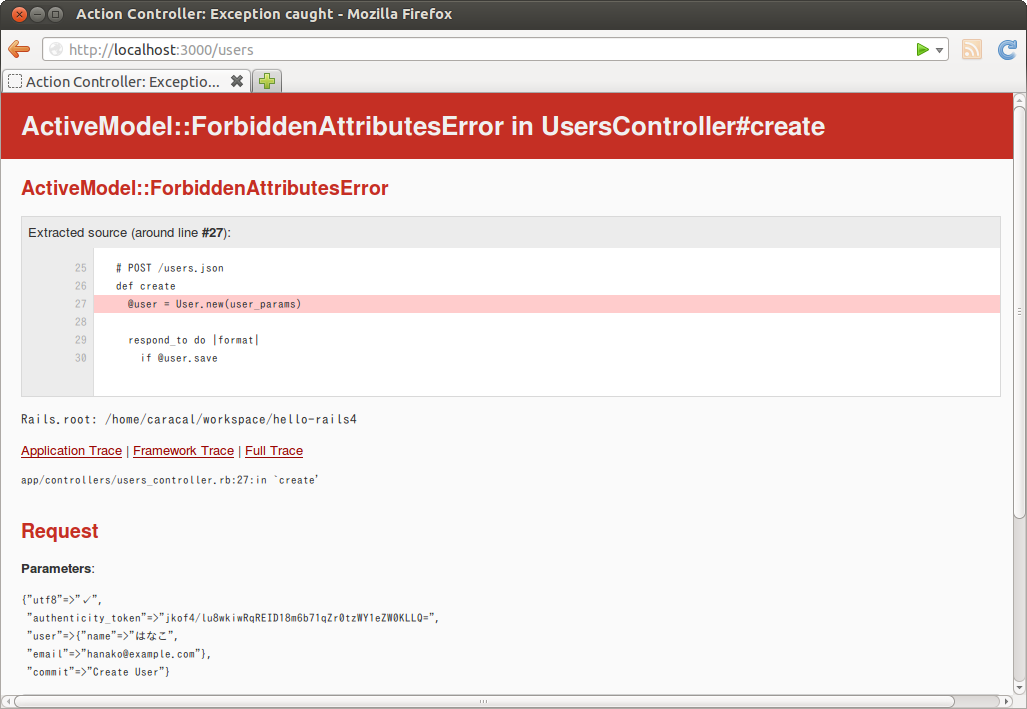Expand the address bar history dropdown
Viewport: 1027px width, 709px height.
(940, 50)
